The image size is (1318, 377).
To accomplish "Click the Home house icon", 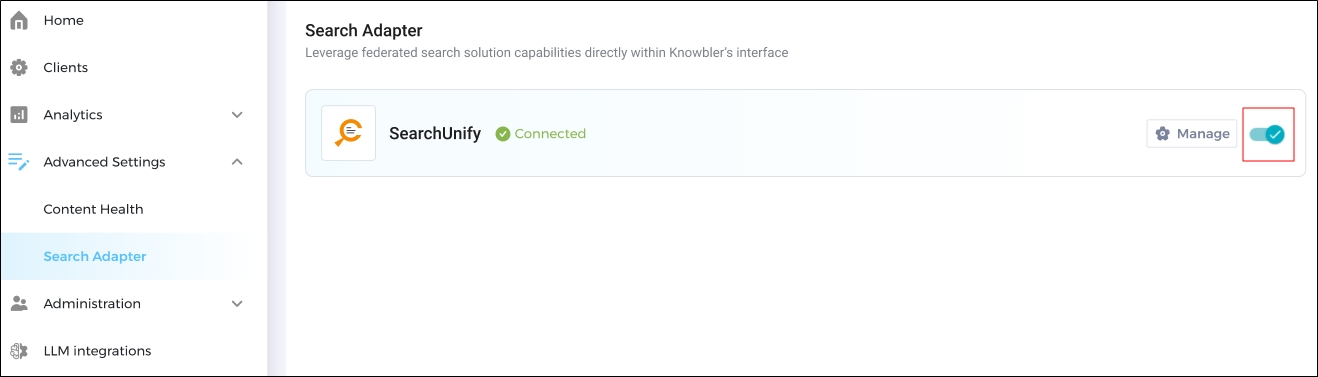I will point(19,20).
